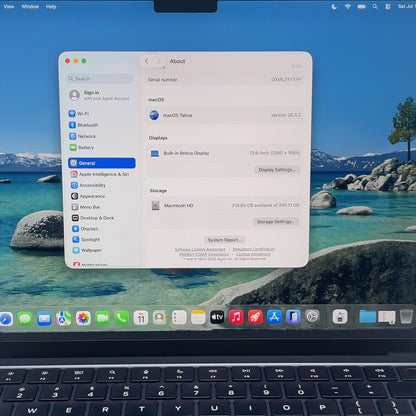
Task: Click the Display Settings button
Action: 277,170
